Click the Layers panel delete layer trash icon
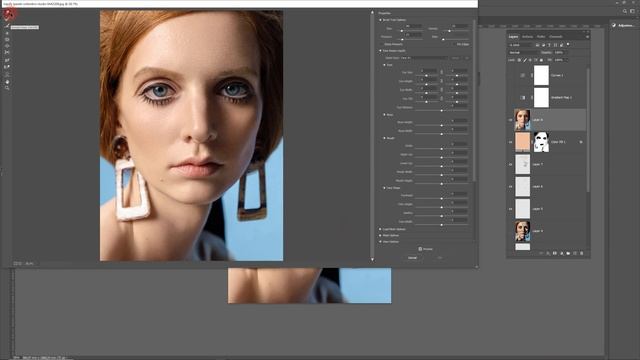 click(582, 253)
